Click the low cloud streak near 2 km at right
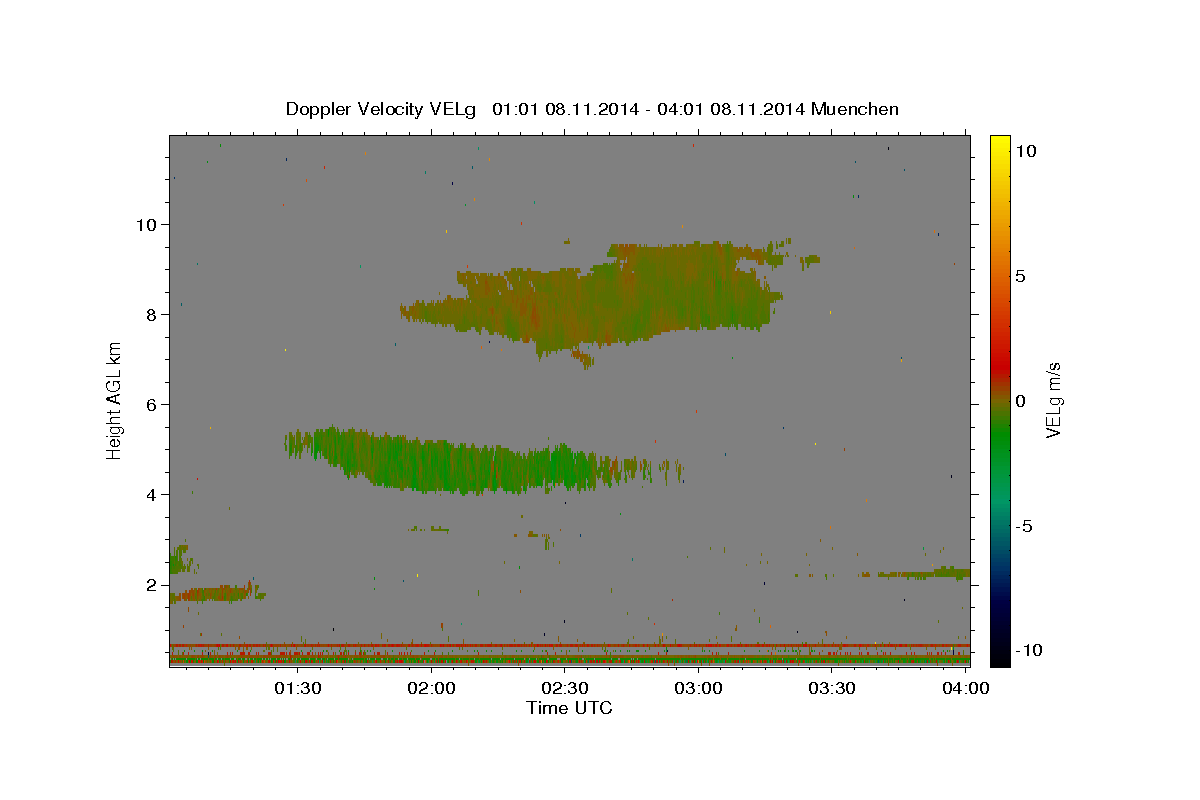 915,574
